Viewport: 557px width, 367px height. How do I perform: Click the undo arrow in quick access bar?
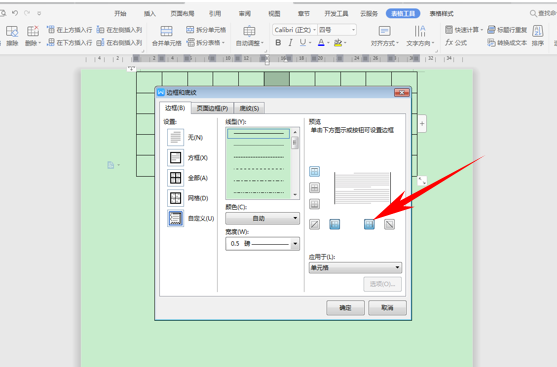tap(15, 13)
